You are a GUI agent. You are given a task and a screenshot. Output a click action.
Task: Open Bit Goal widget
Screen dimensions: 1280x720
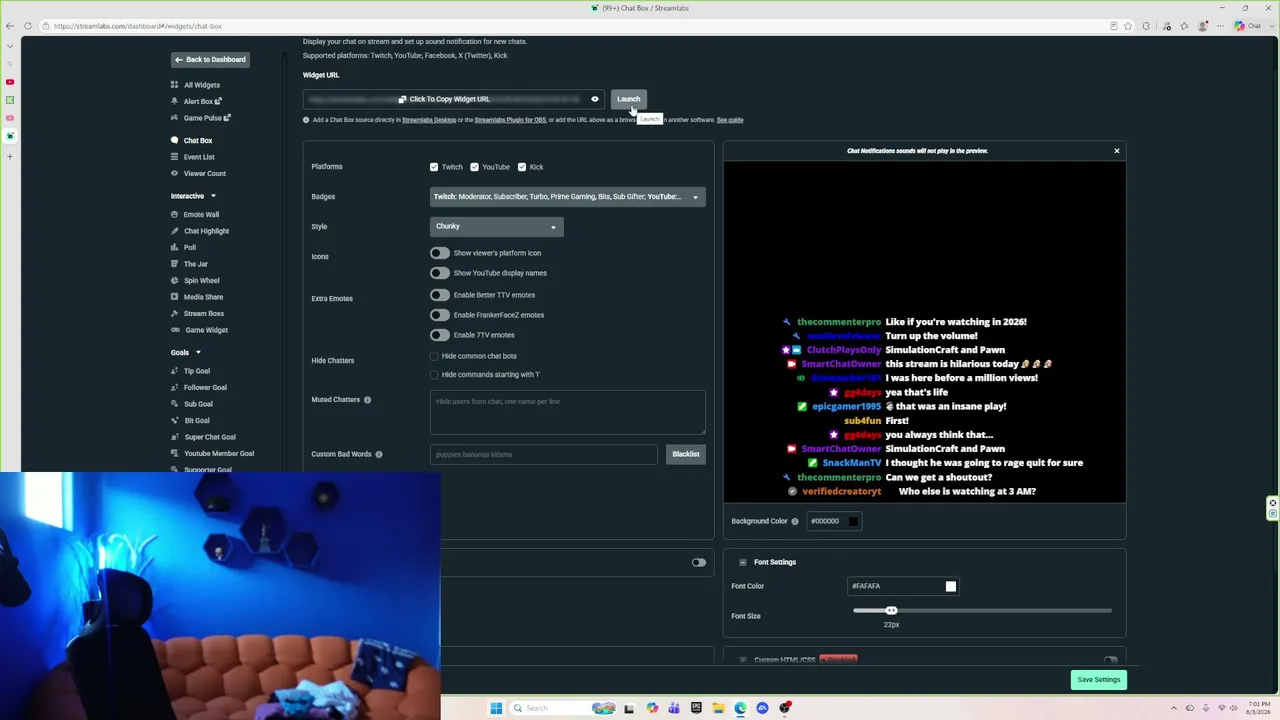point(196,421)
